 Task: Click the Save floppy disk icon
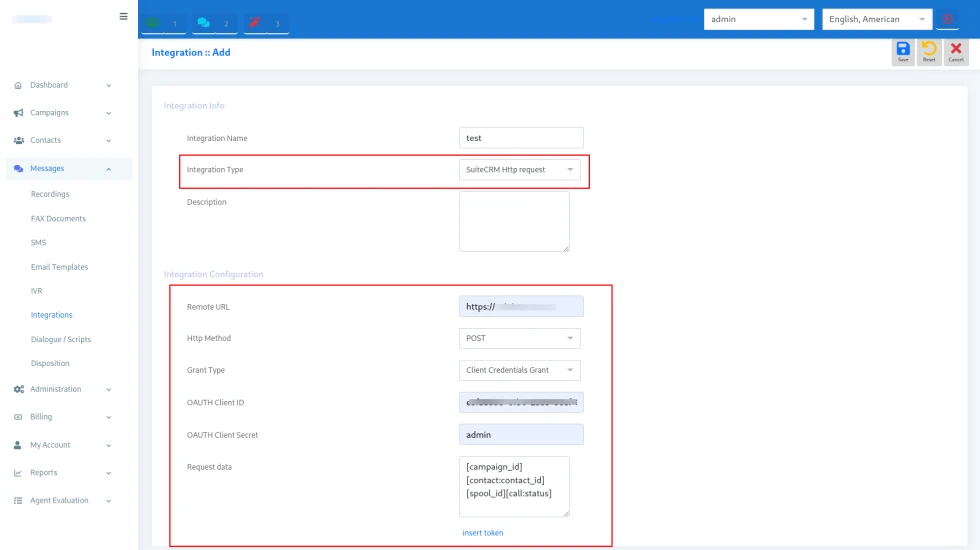(903, 52)
